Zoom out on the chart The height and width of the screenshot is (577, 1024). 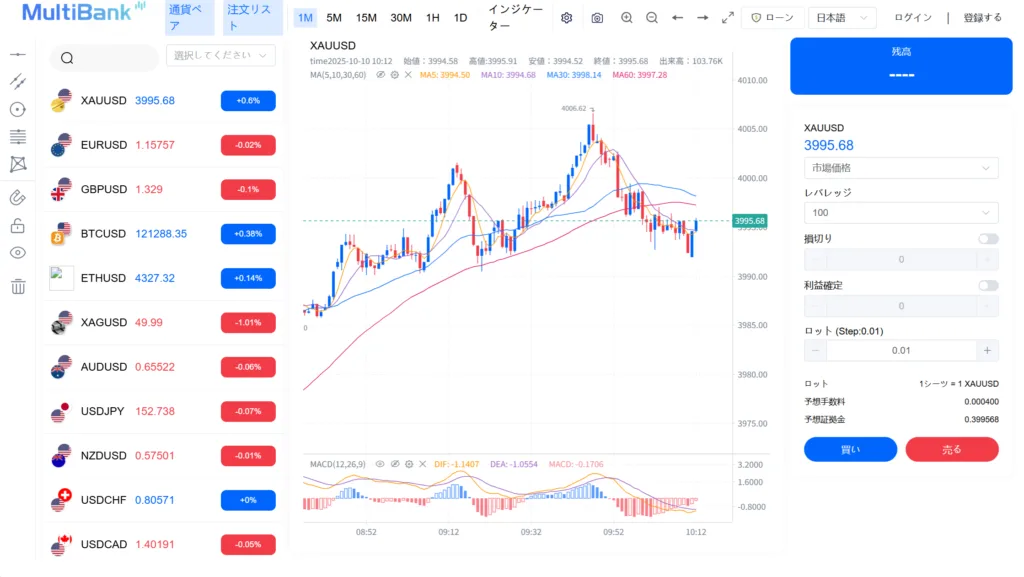(x=652, y=18)
